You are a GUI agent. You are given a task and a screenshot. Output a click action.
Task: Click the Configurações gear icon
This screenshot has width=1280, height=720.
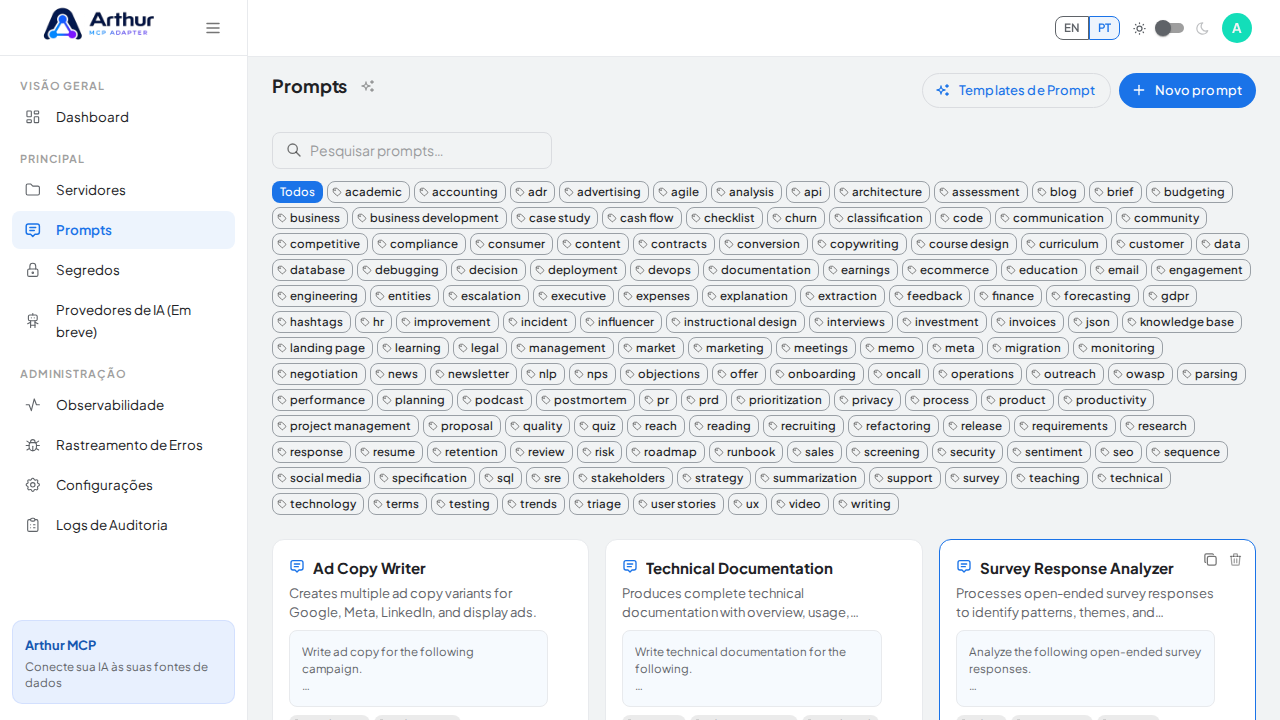click(x=33, y=485)
